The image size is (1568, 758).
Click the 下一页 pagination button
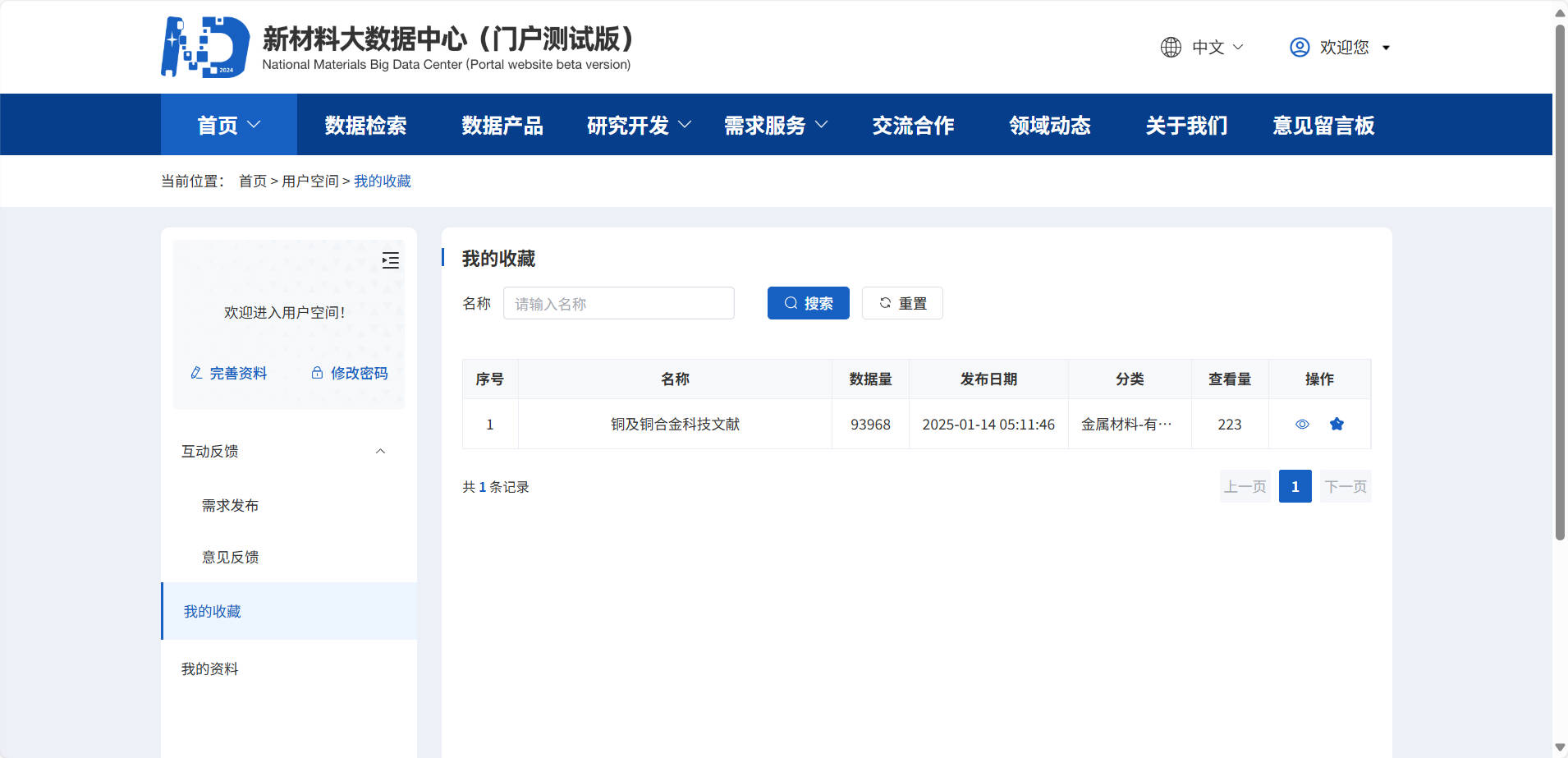[1346, 485]
